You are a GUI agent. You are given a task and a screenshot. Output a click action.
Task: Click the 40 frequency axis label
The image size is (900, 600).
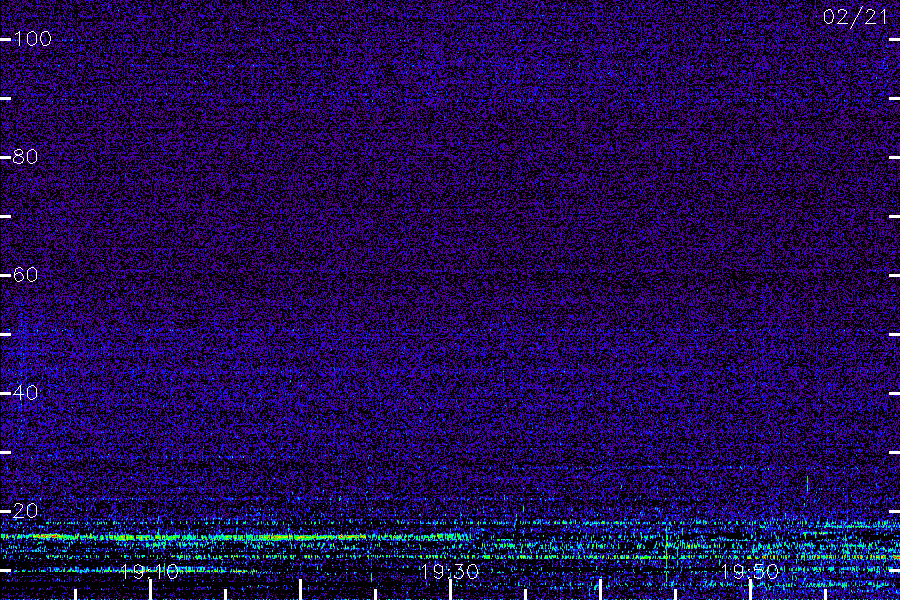(x=26, y=393)
